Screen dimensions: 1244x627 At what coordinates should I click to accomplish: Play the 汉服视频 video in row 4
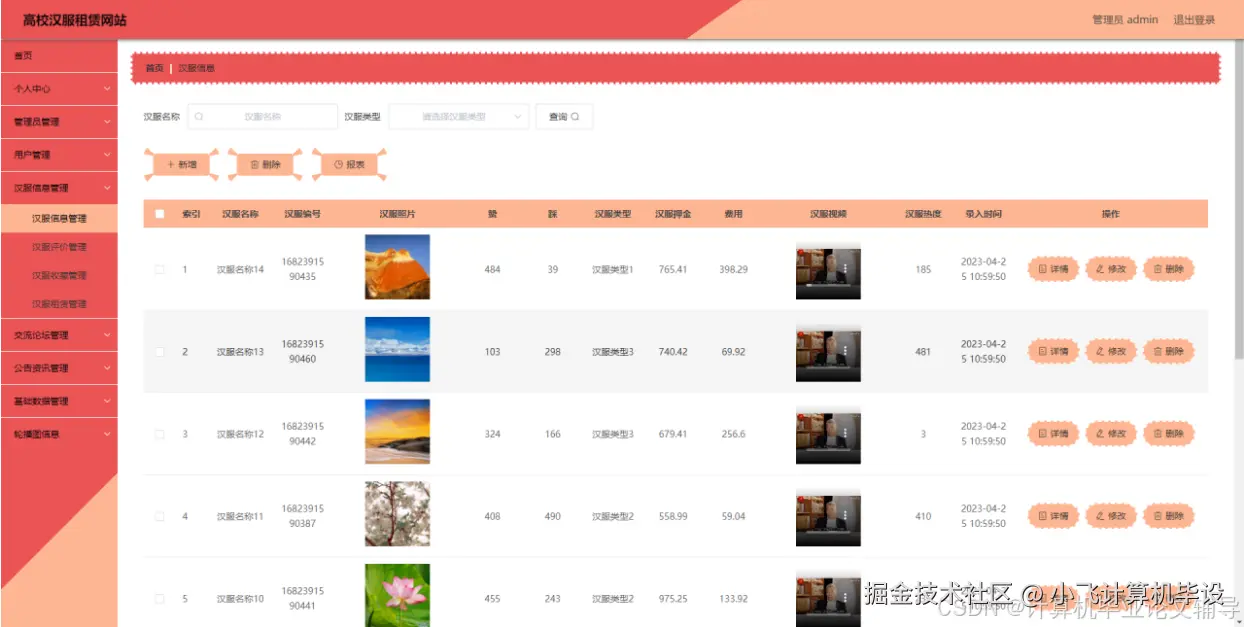tap(828, 516)
